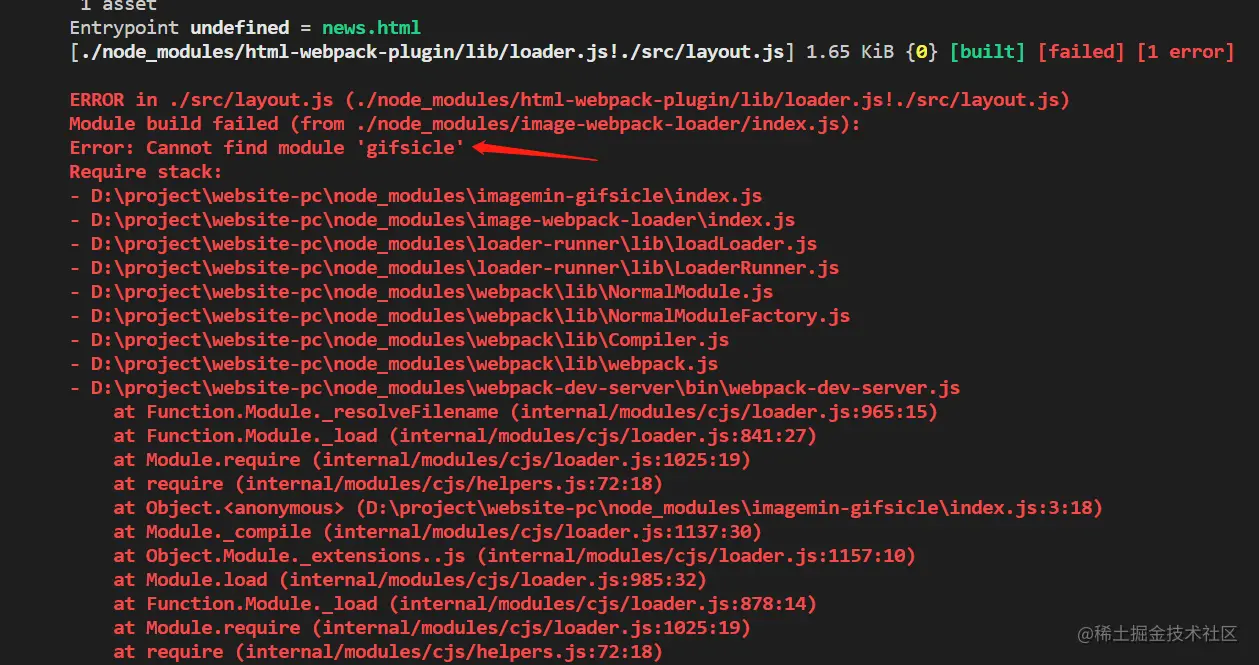Click the webpack.js library path

[400, 363]
